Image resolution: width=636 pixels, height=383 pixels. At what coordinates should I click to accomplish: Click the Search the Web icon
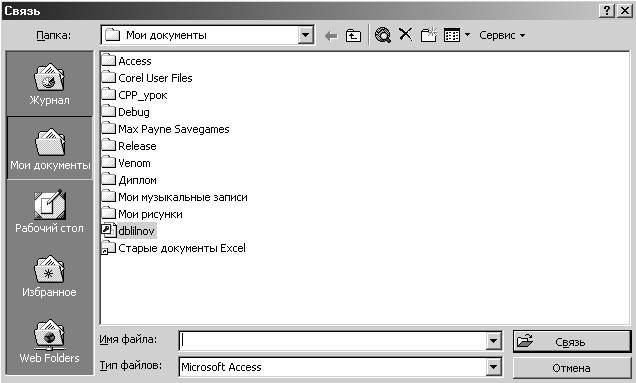383,35
